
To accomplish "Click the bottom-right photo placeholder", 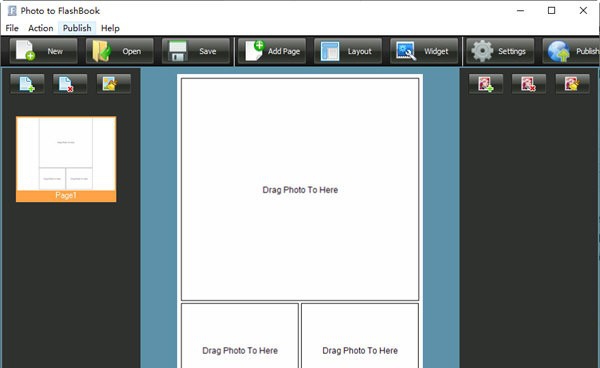I will (360, 335).
